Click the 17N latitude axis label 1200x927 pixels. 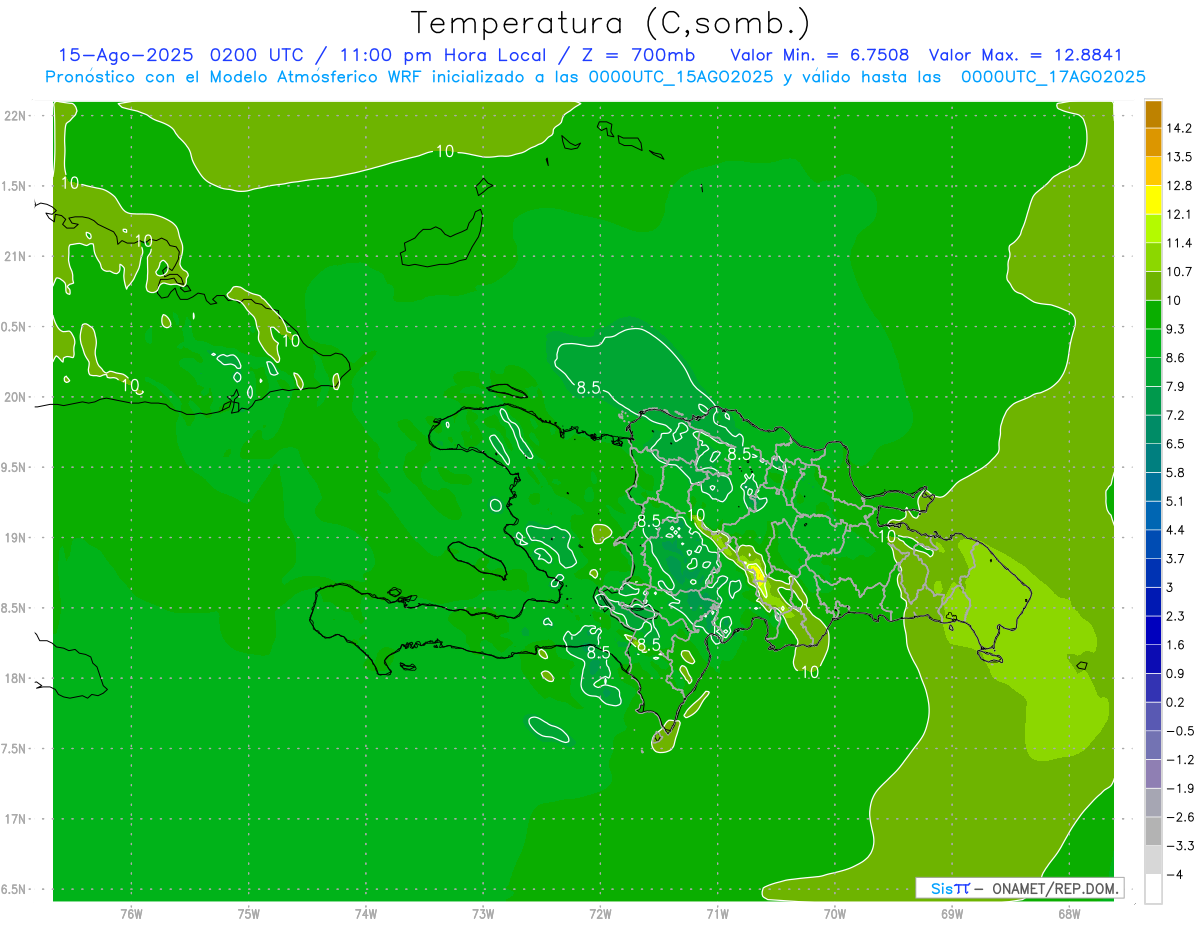(17, 819)
